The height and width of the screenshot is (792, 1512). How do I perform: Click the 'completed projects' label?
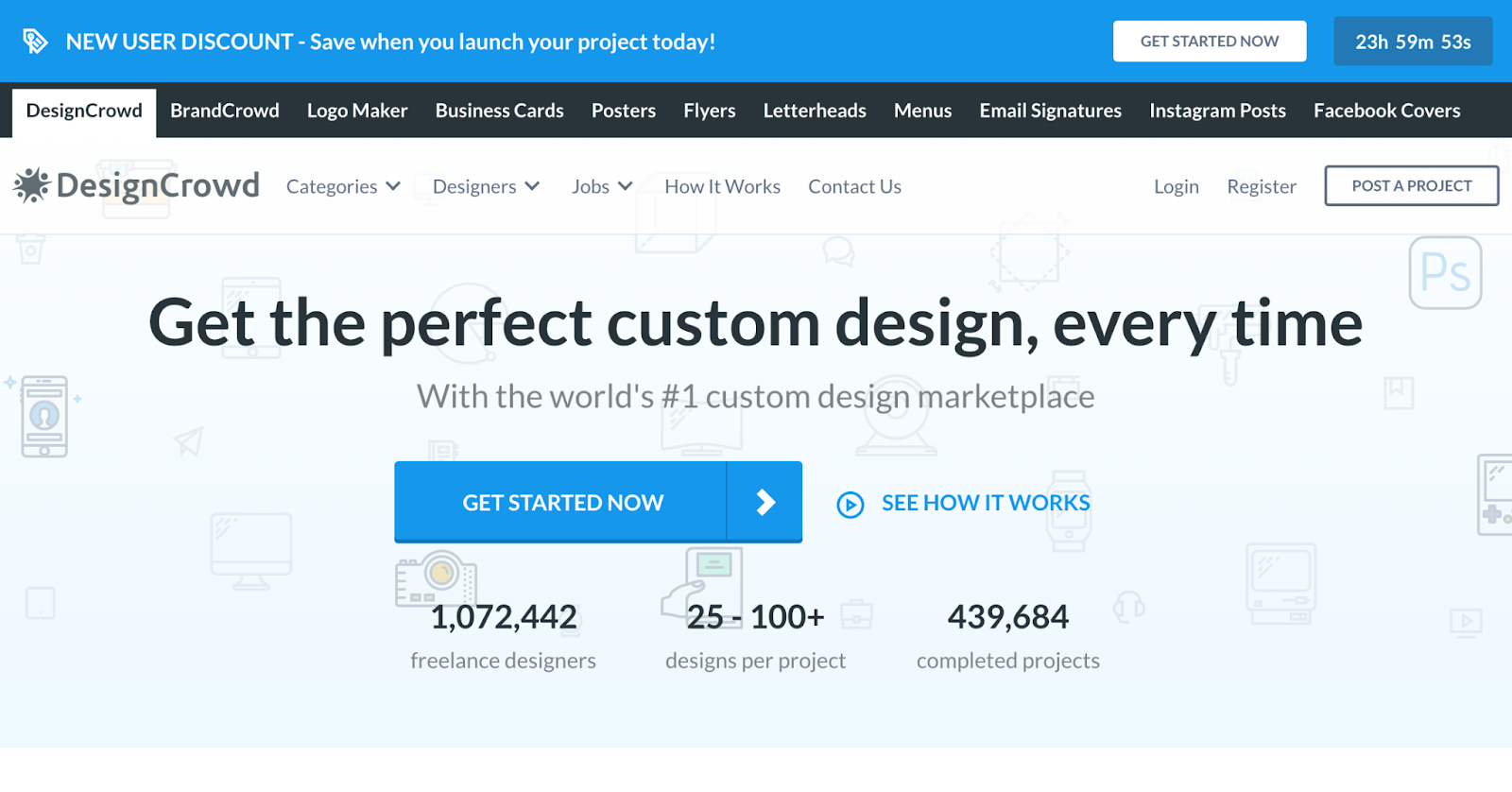click(x=1008, y=661)
